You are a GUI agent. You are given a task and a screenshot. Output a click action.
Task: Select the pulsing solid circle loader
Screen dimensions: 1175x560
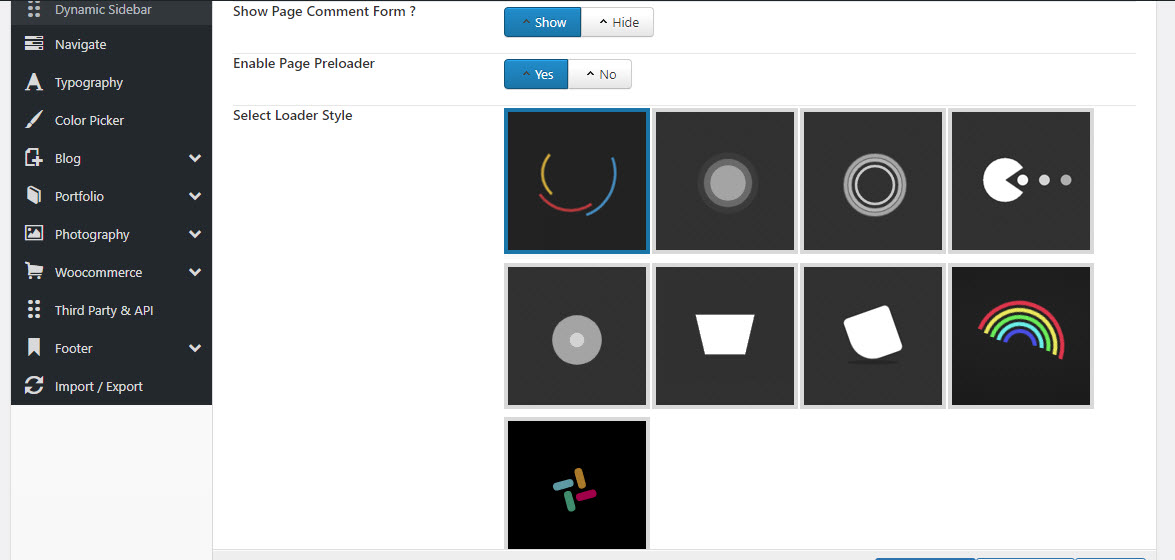pyautogui.click(x=725, y=181)
